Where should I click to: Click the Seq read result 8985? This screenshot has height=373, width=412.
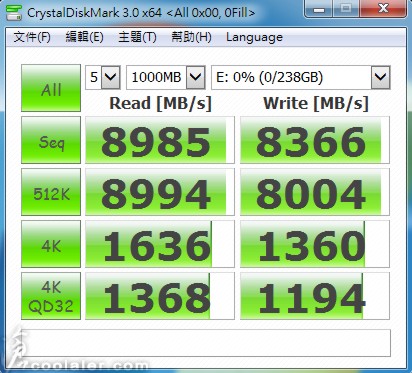pos(160,140)
